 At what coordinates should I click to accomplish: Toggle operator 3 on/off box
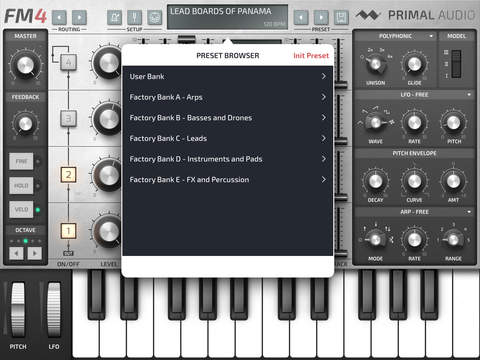point(68,118)
